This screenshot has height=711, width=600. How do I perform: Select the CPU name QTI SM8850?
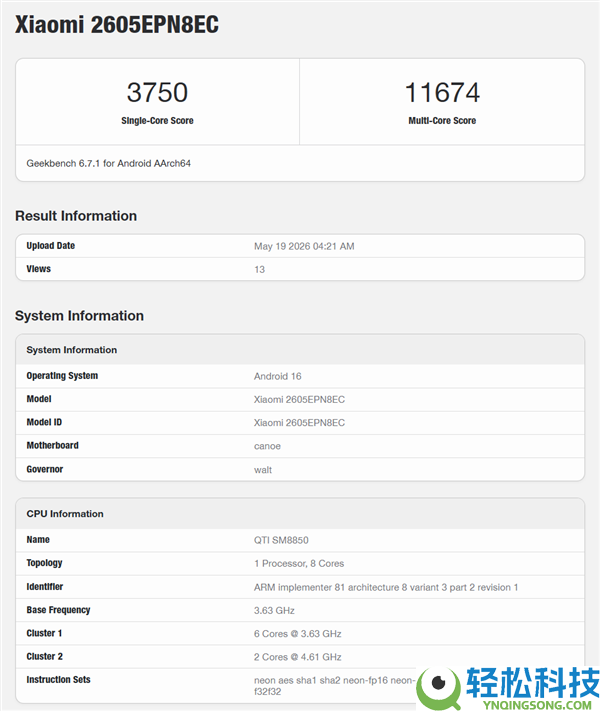pyautogui.click(x=281, y=540)
